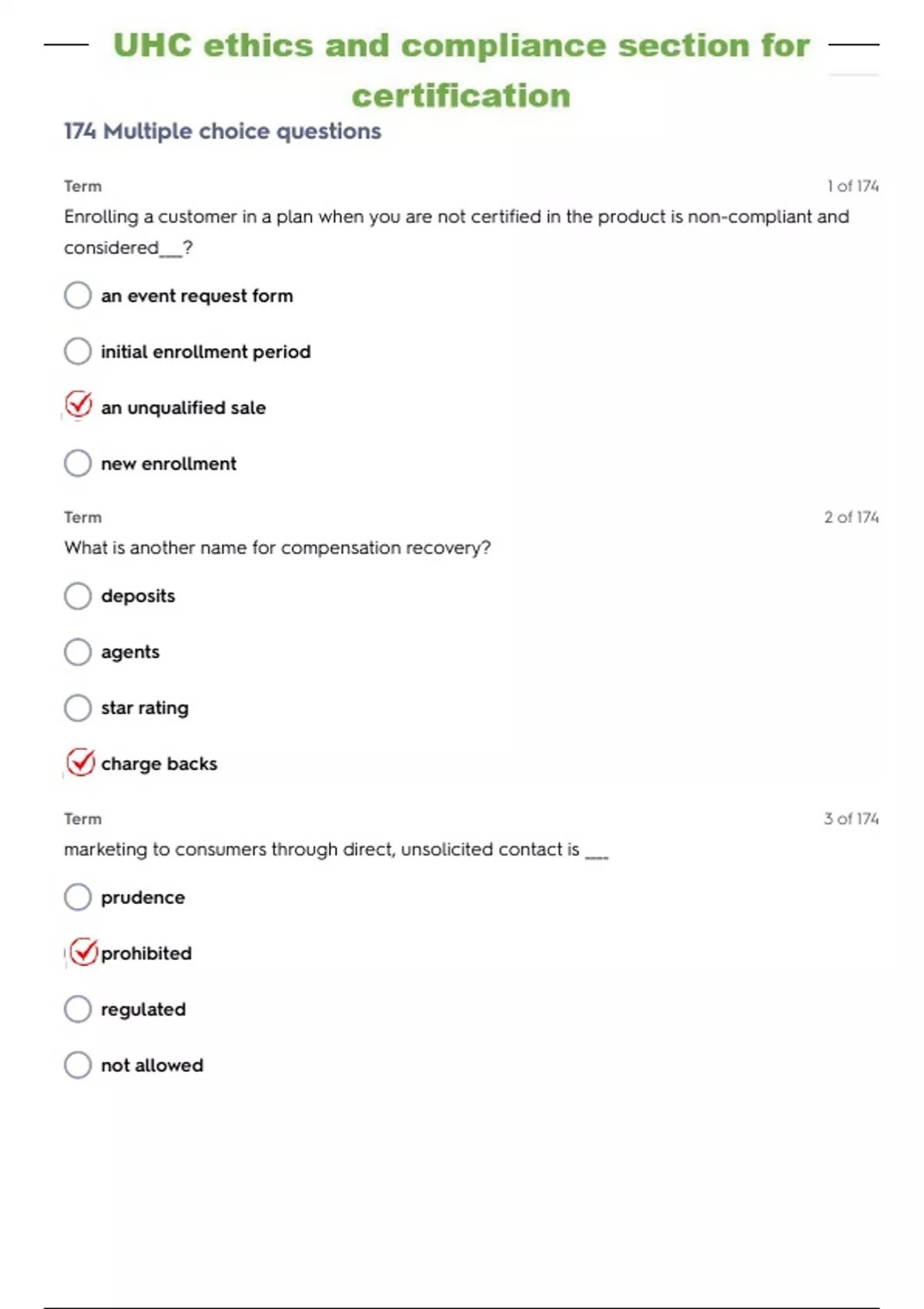Click the '2 of 174' question counter

[x=851, y=517]
